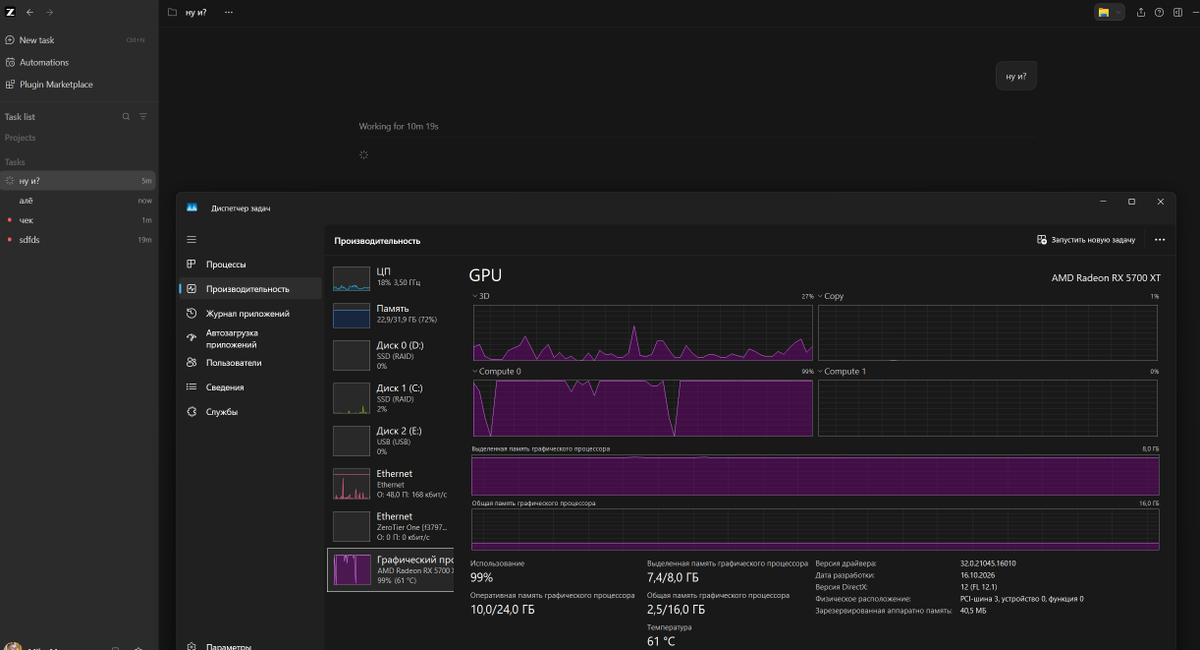Open the Compute 0 graph dropdown
Image resolution: width=1200 pixels, height=650 pixels.
coord(497,371)
